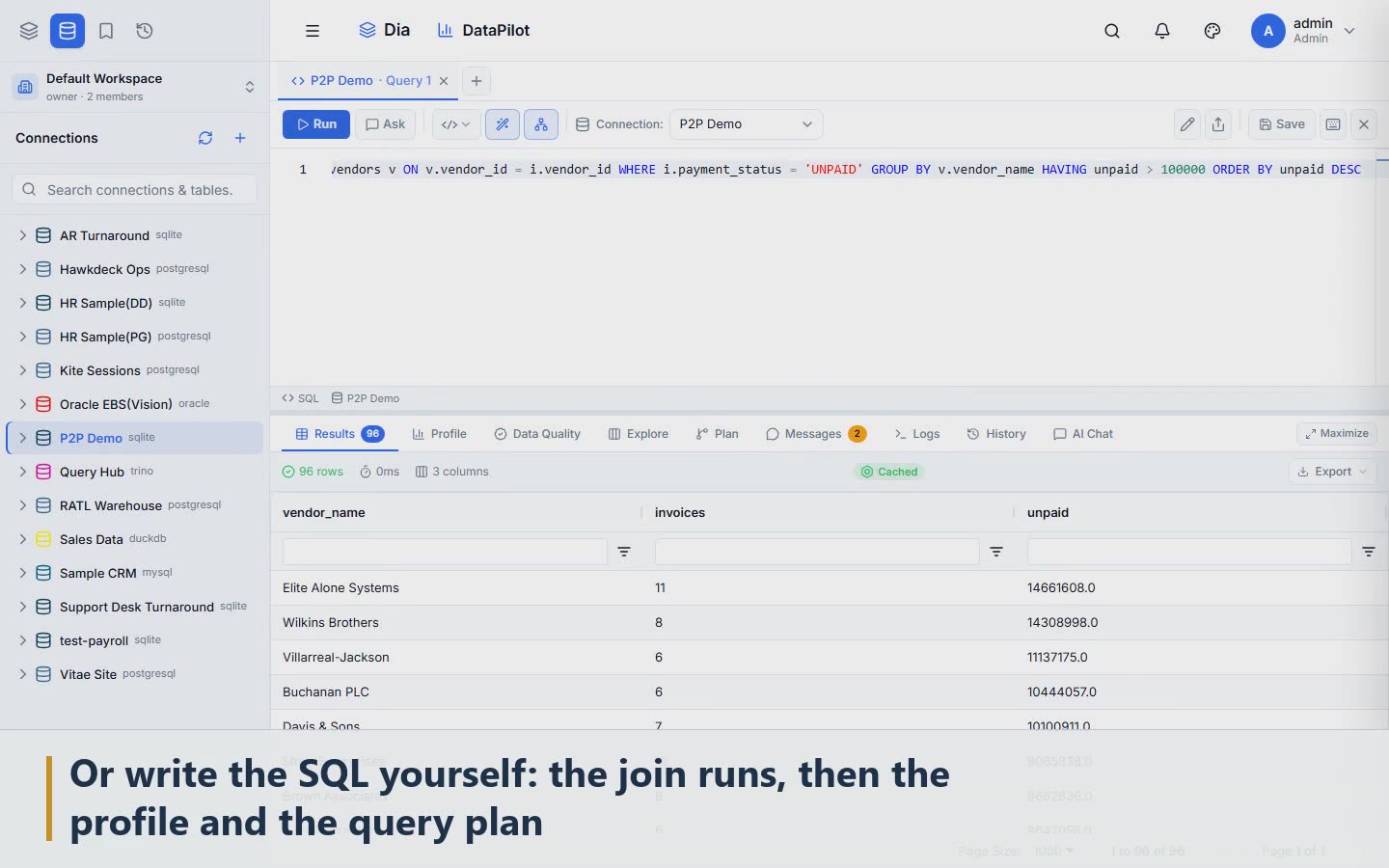Toggle the hamburger menu icon
Image resolution: width=1389 pixels, height=868 pixels.
point(313,31)
